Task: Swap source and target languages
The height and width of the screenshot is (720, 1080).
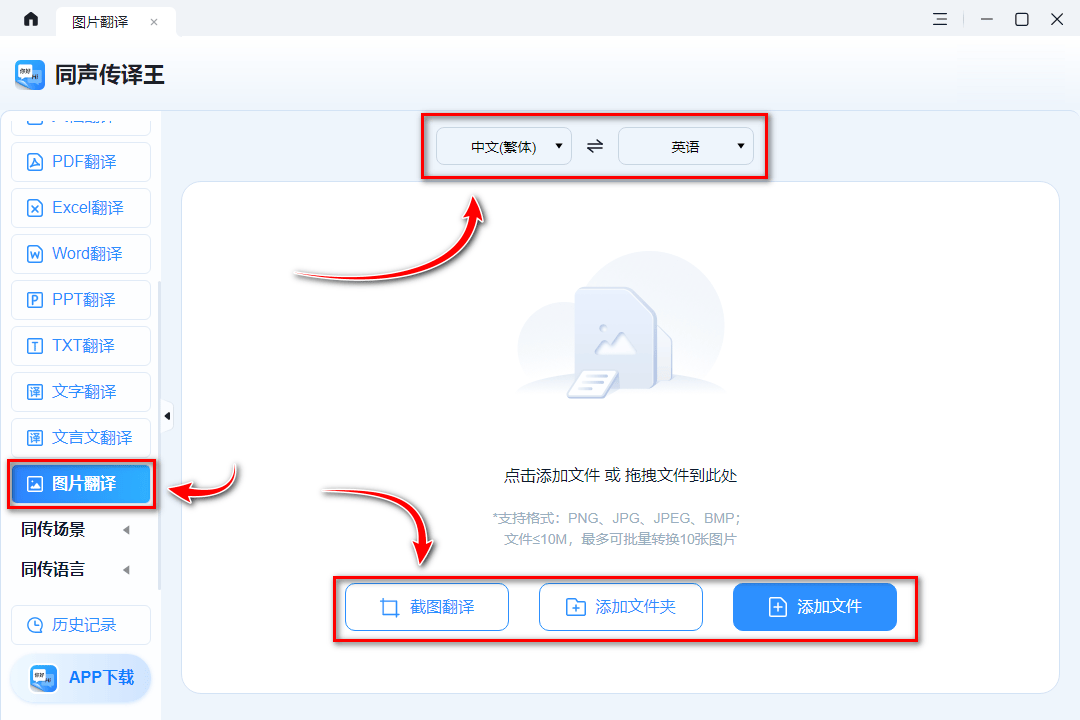Action: pos(595,146)
